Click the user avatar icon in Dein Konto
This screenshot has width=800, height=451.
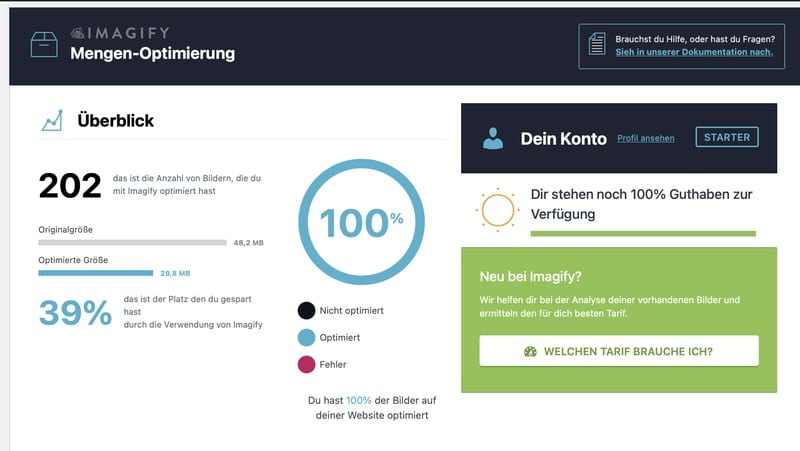[x=493, y=138]
